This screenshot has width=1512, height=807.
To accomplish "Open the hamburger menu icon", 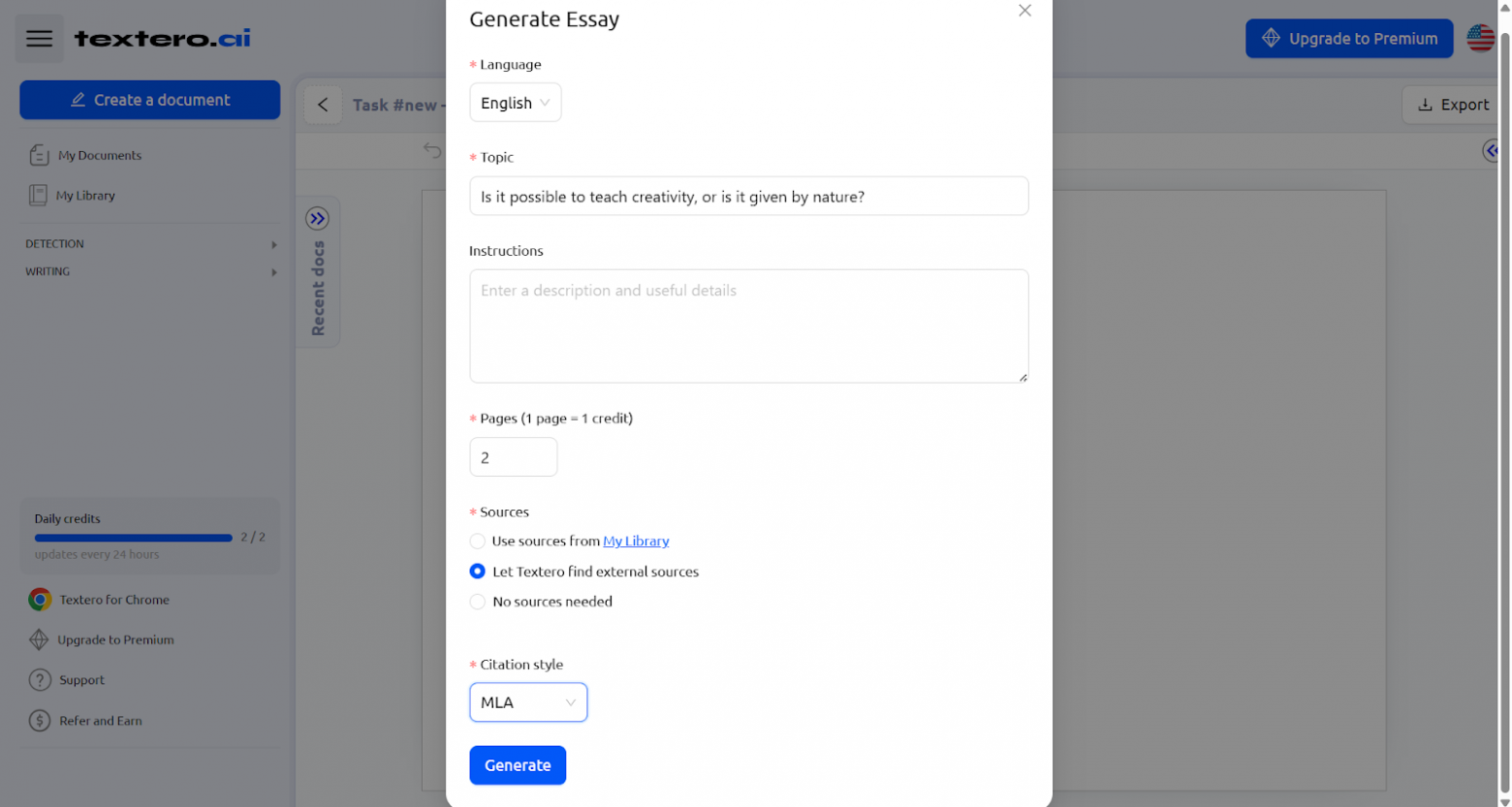I will pos(39,39).
